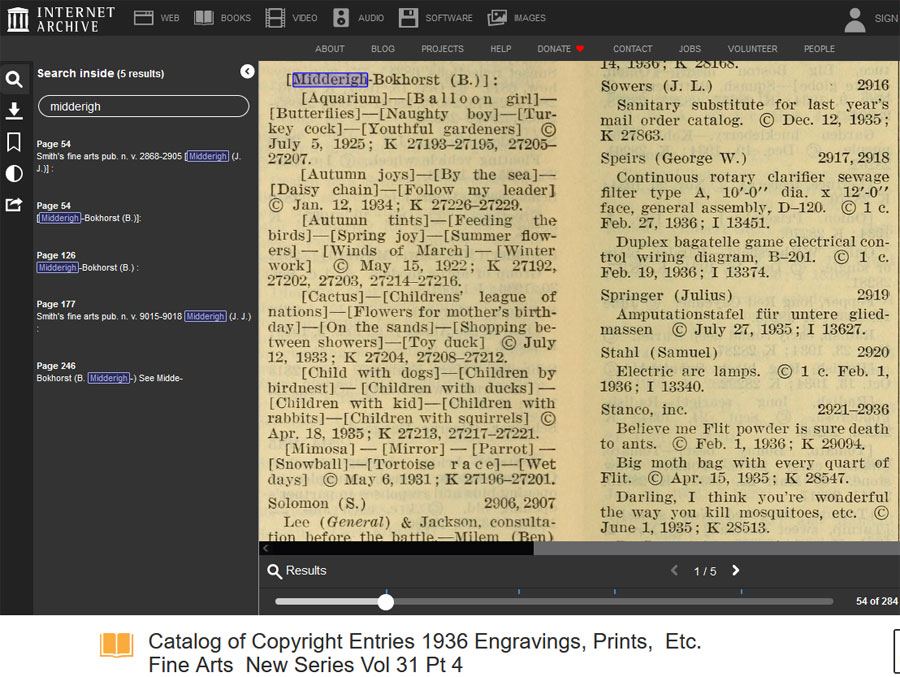This screenshot has height=677, width=900.
Task: Click the search inside text field
Action: (143, 106)
